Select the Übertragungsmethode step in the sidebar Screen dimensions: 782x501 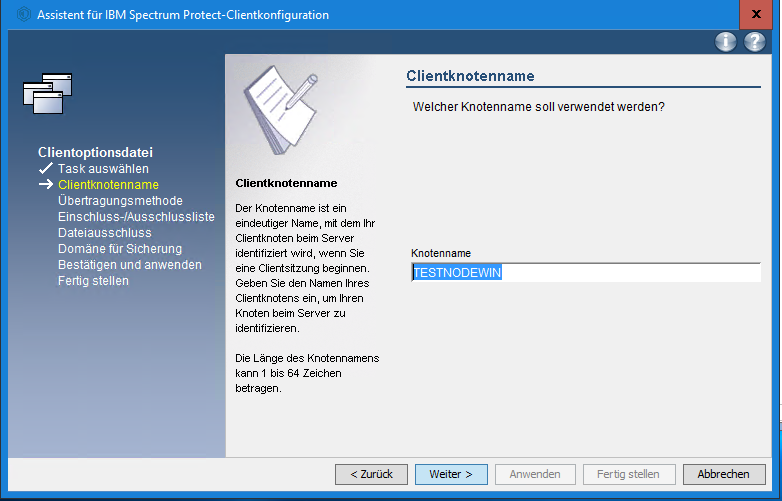coord(120,201)
